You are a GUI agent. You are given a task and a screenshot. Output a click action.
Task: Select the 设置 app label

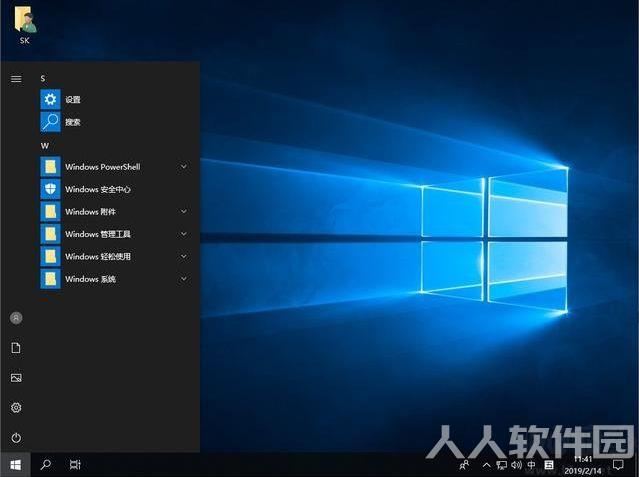point(73,99)
